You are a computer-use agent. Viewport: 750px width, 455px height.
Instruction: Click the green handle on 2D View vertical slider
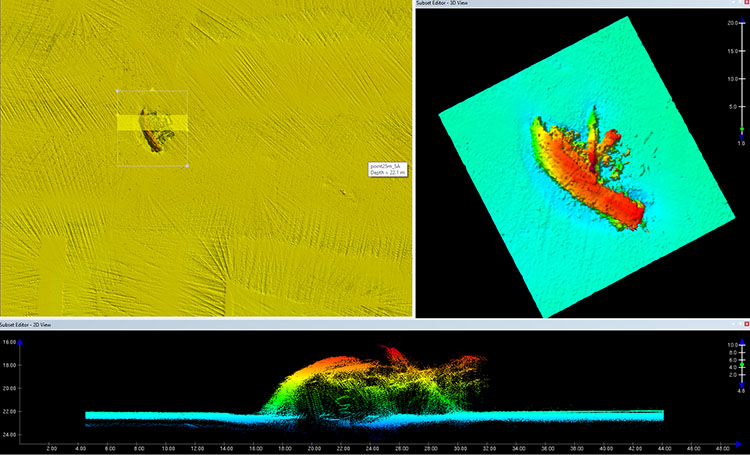(x=742, y=365)
